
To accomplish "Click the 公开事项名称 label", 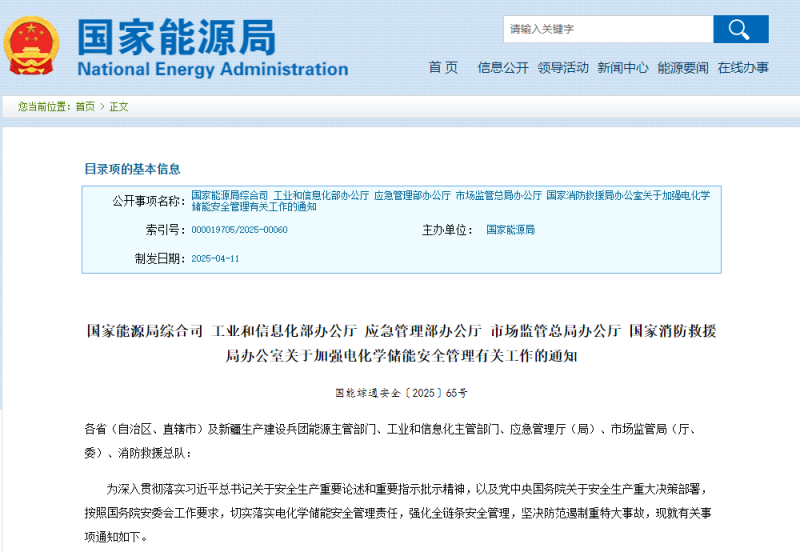I will [x=148, y=201].
